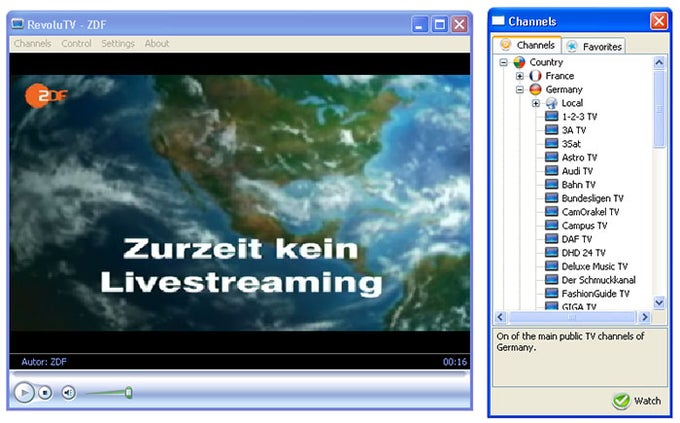Click the channel list scroll down arrow
Image resolution: width=680 pixels, height=423 pixels.
pos(659,302)
